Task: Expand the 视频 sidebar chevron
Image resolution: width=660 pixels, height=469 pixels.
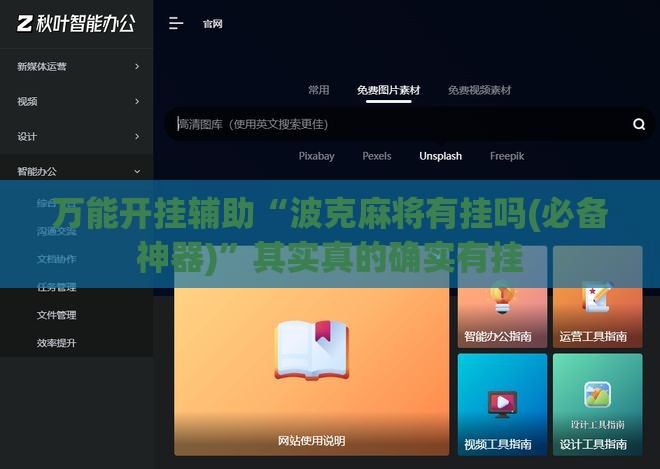Action: [x=137, y=101]
